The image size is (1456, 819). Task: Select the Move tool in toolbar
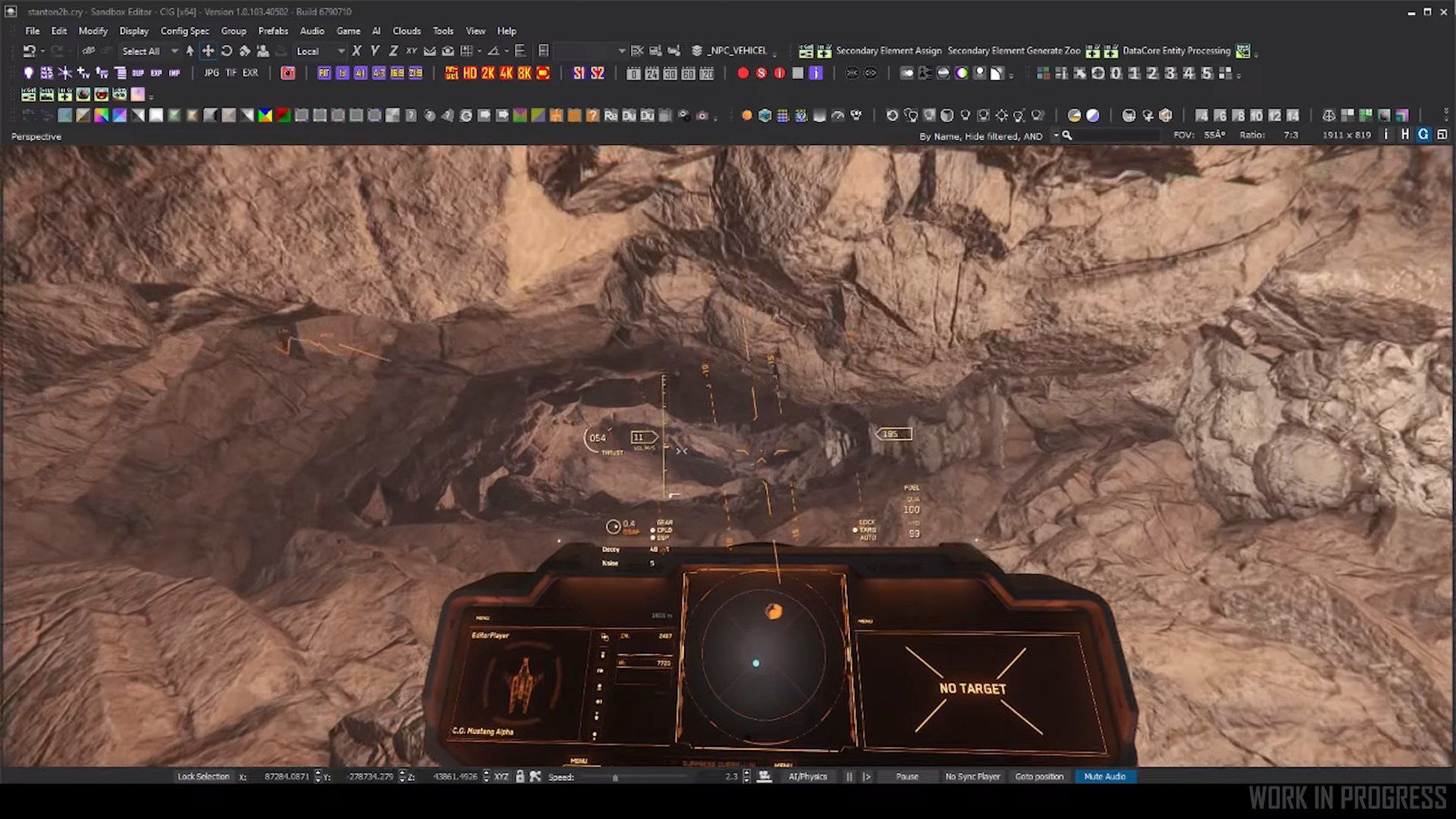tap(208, 51)
